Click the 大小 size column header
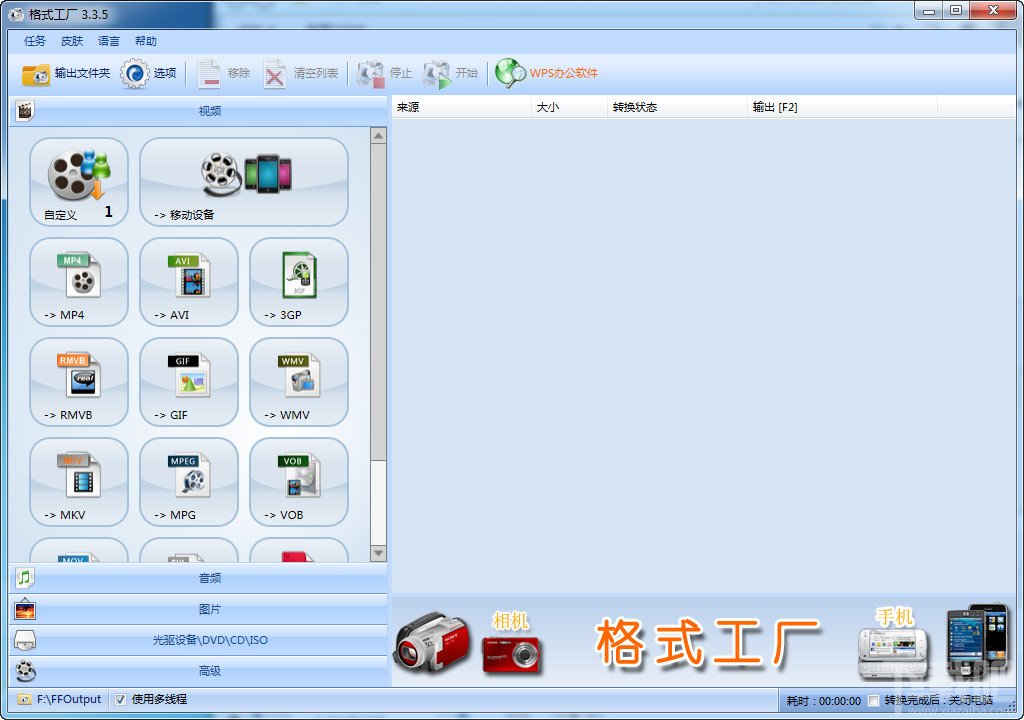Screen dimensions: 1024x720 [x=569, y=107]
